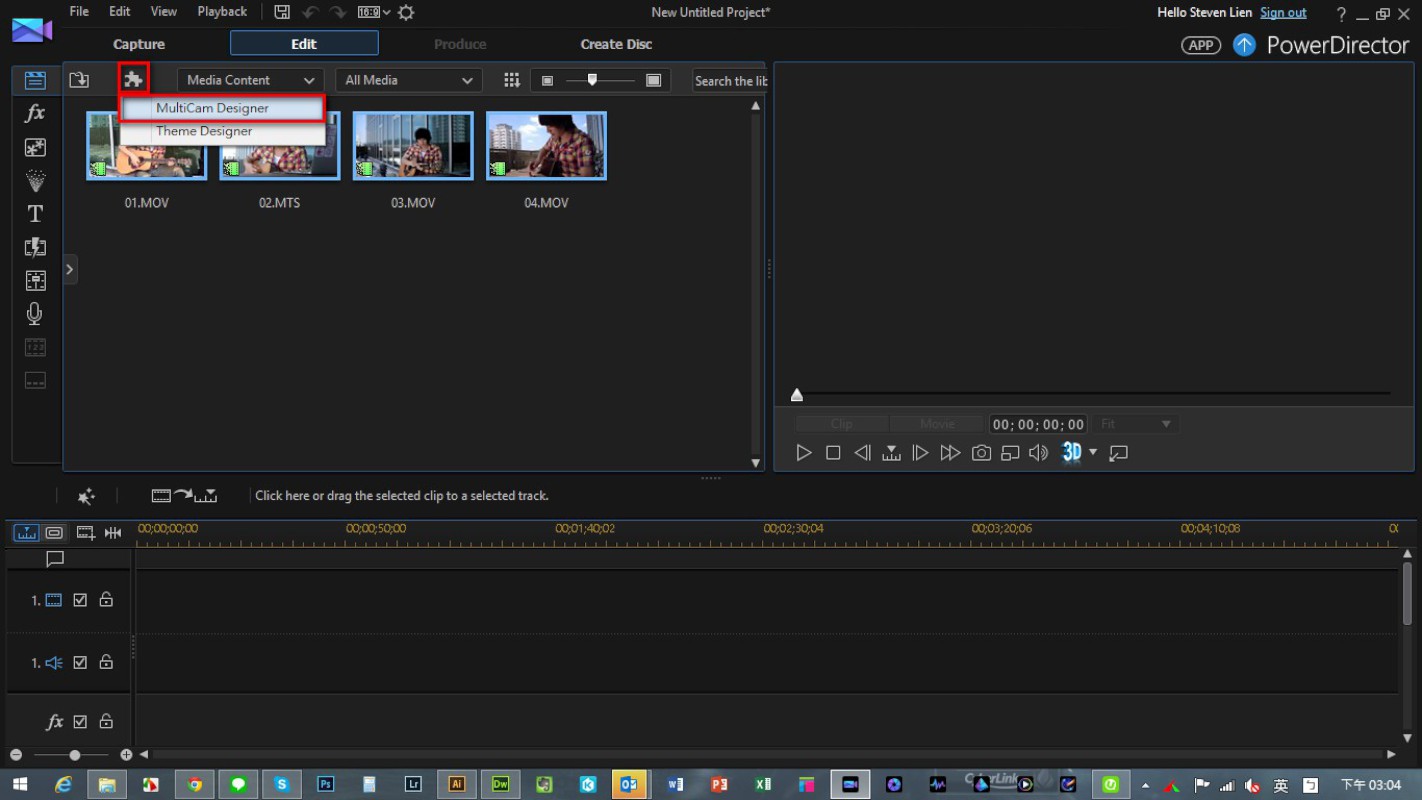Switch preview to Movie mode
Screen dimensions: 1422x800
coord(937,424)
